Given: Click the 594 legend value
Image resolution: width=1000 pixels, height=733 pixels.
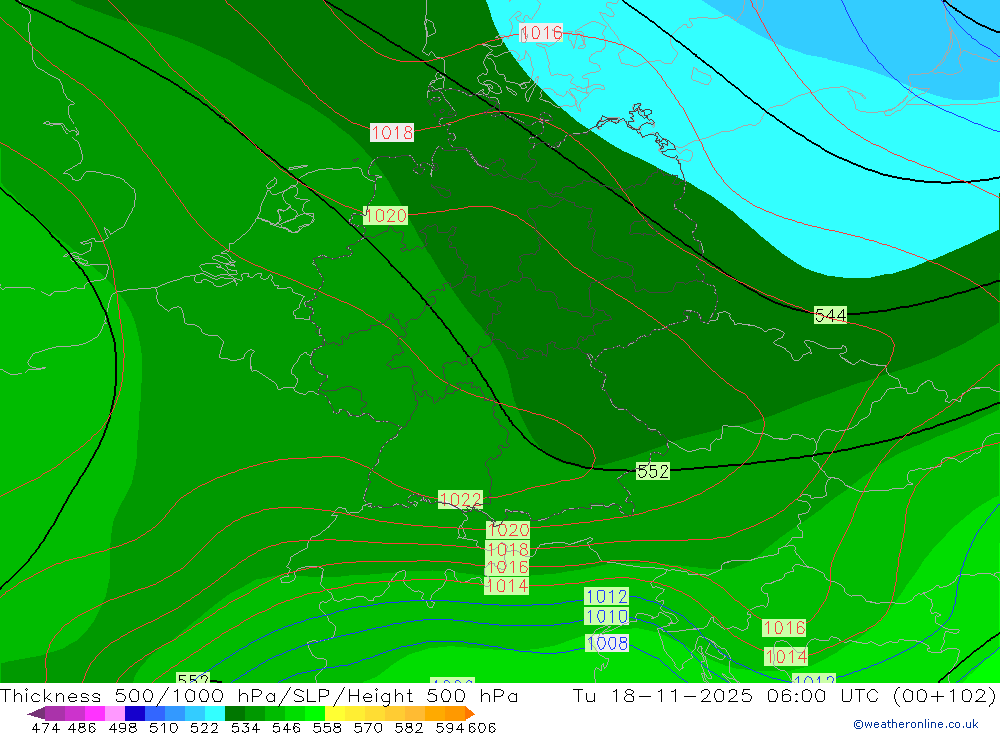Looking at the screenshot, I should [x=450, y=728].
